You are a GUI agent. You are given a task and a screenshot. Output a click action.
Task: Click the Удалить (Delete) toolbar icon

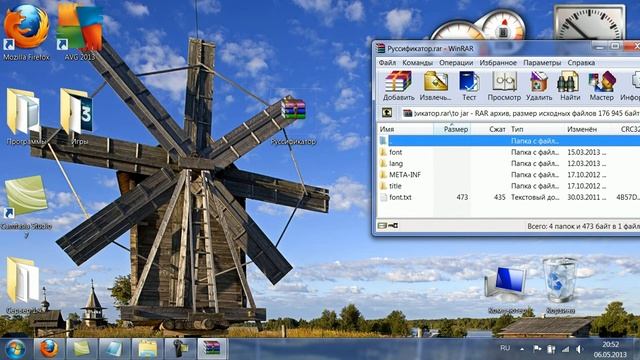pyautogui.click(x=539, y=86)
